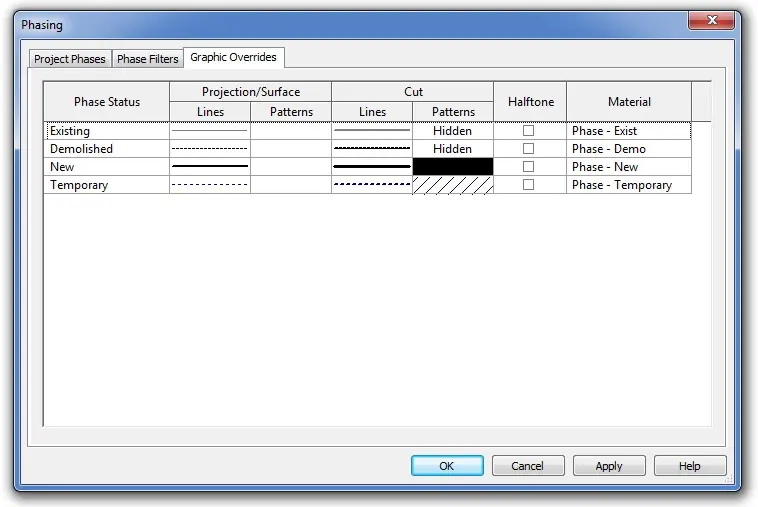Tick Halftone checkbox in Temporary row

click(x=528, y=185)
